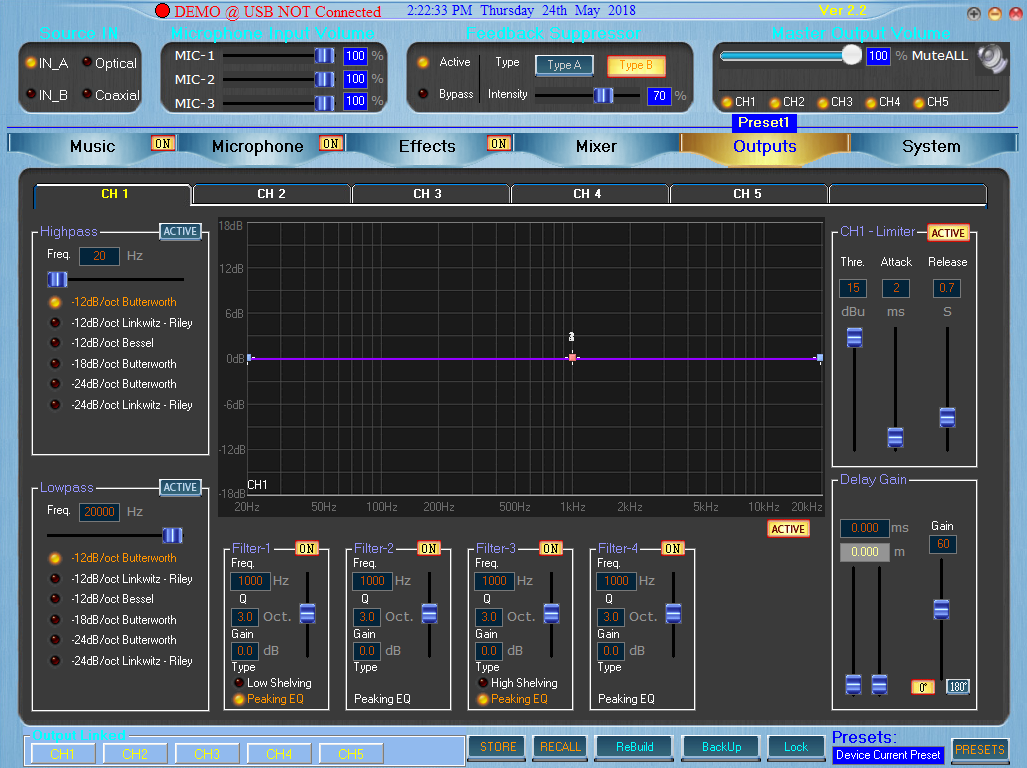Click the BackUp button

coord(721,747)
